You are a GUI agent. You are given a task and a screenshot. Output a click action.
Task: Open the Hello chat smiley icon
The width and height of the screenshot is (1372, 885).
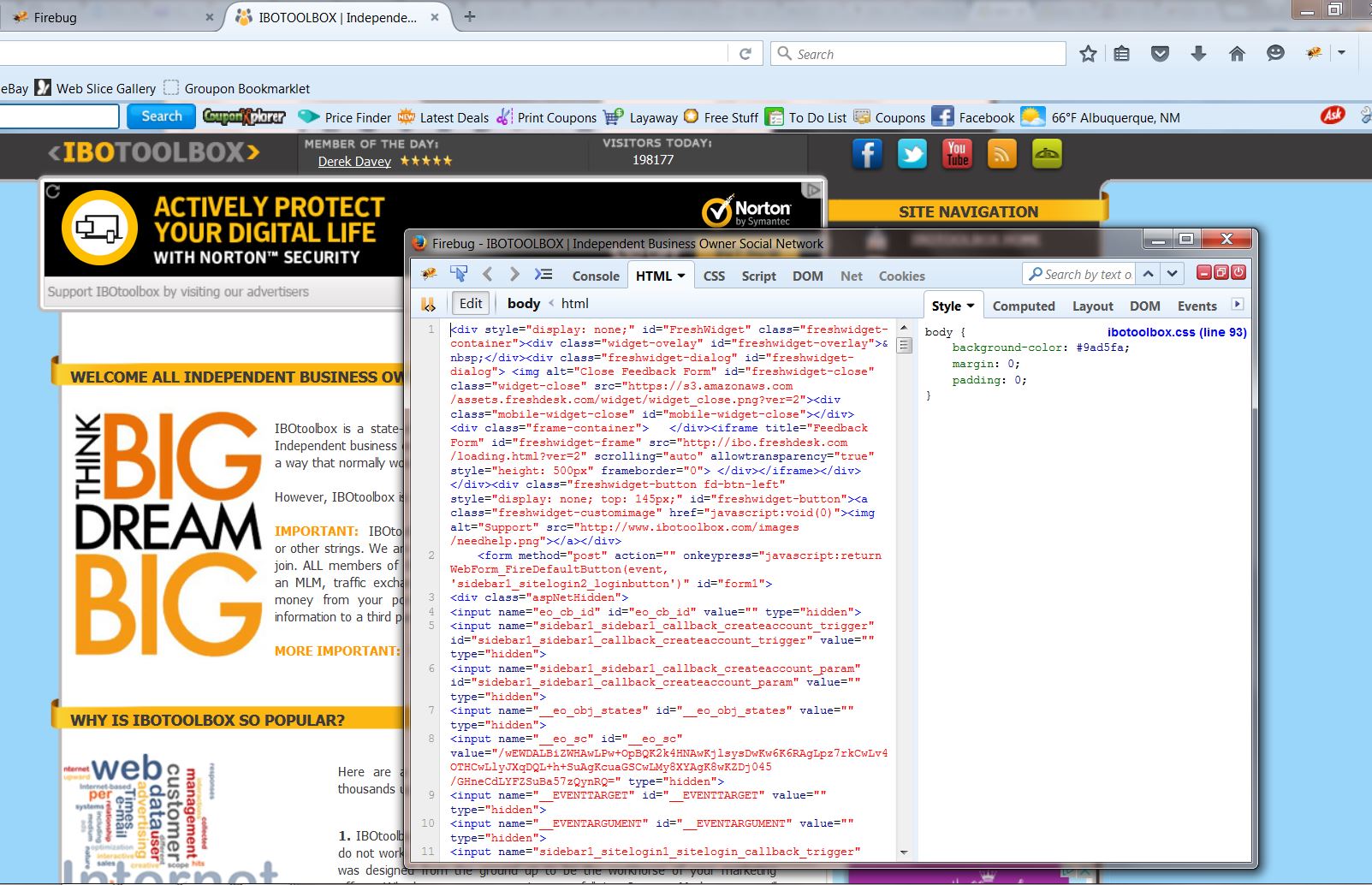pos(1275,54)
